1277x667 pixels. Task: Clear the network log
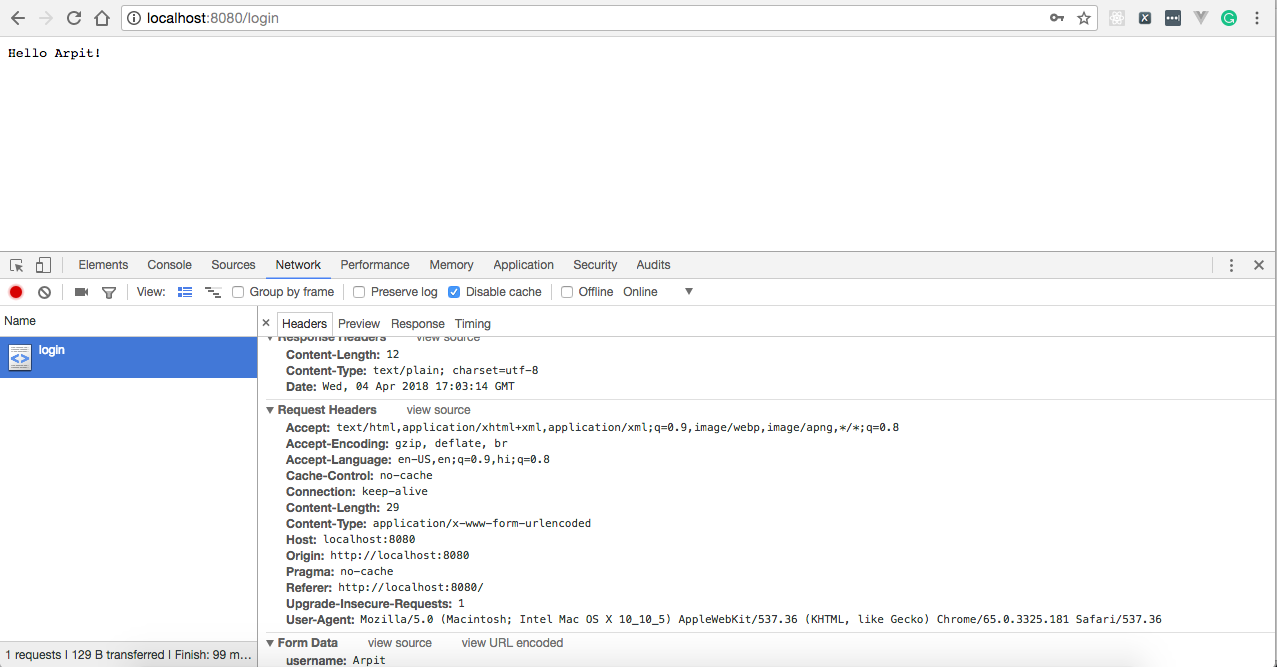click(x=44, y=292)
